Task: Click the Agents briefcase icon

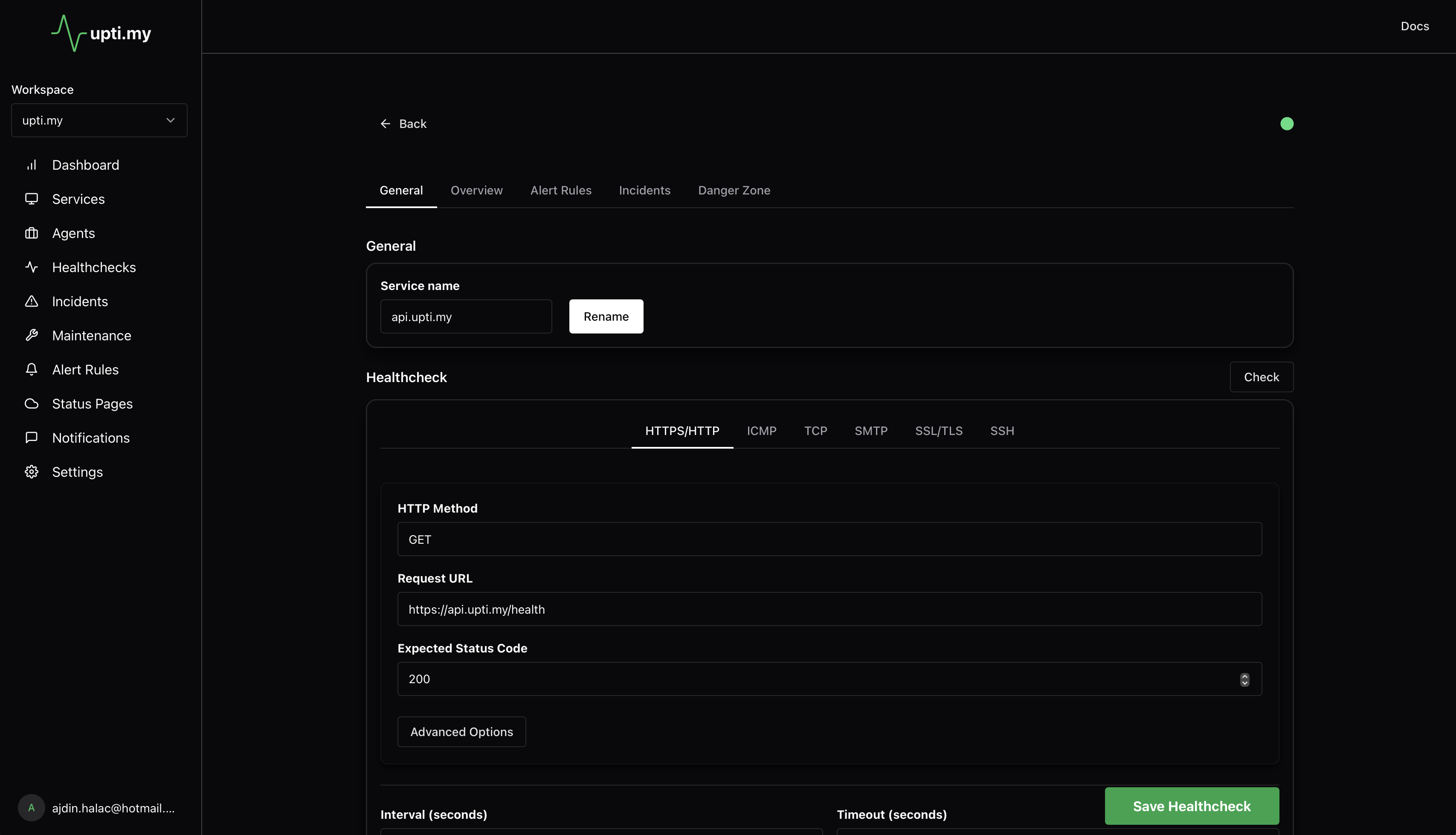Action: pyautogui.click(x=32, y=233)
